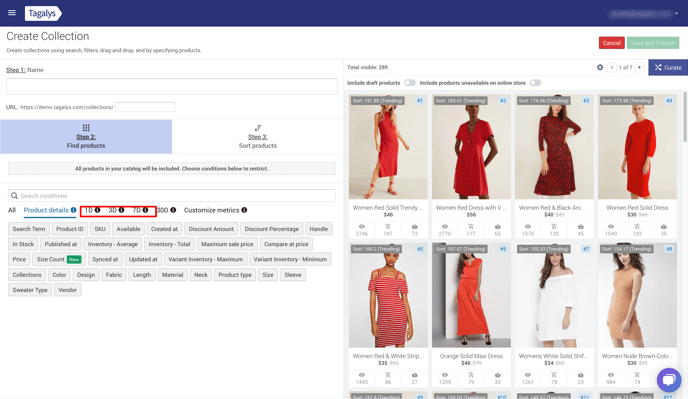Select Step 3 Sort products tab
Image resolution: width=688 pixels, height=399 pixels.
pos(258,137)
